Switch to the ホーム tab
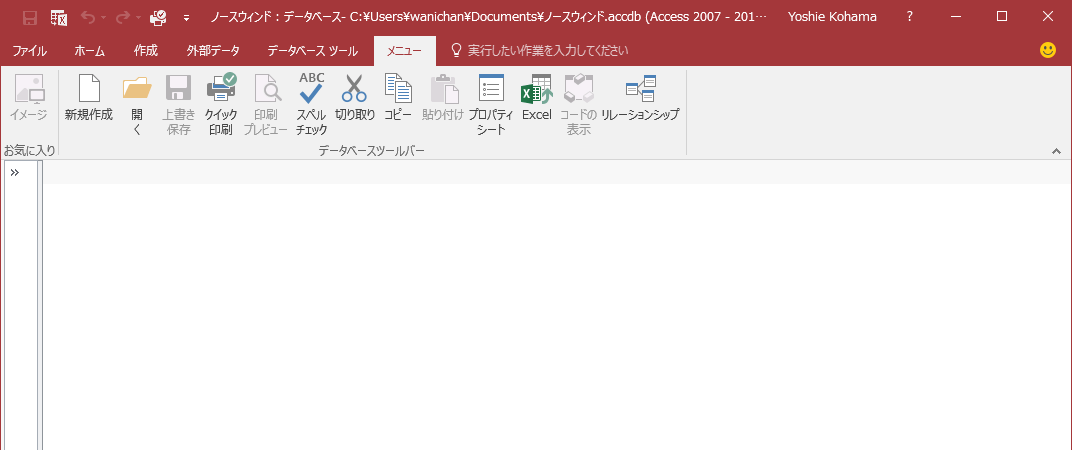1072x450 pixels. point(90,51)
